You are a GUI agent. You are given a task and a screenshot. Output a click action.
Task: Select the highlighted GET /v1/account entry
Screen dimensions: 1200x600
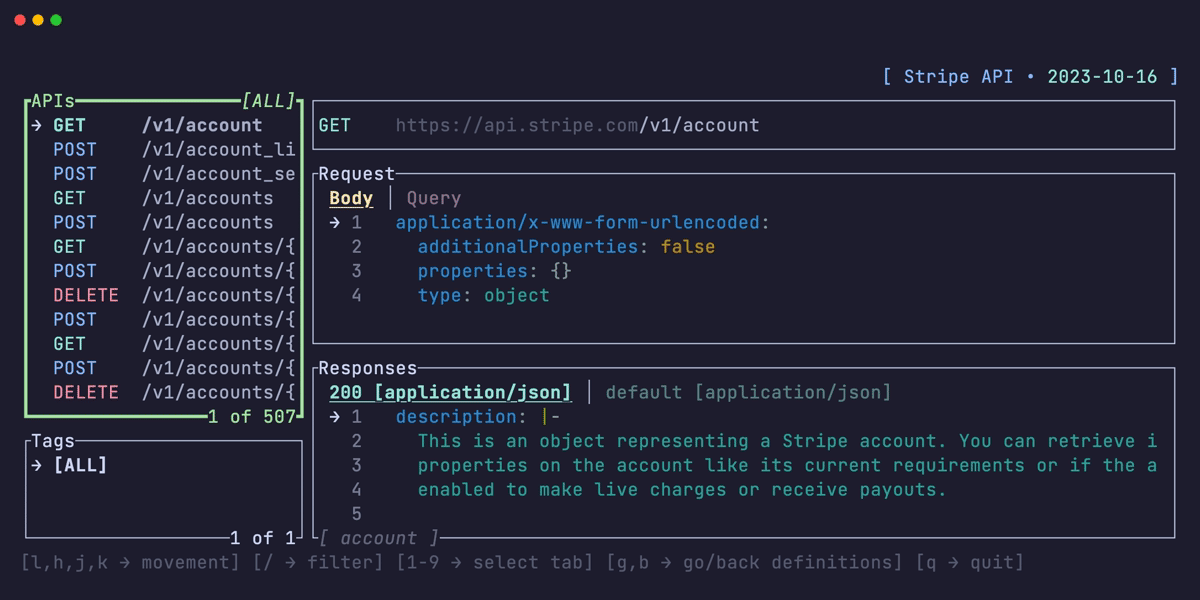click(x=158, y=125)
